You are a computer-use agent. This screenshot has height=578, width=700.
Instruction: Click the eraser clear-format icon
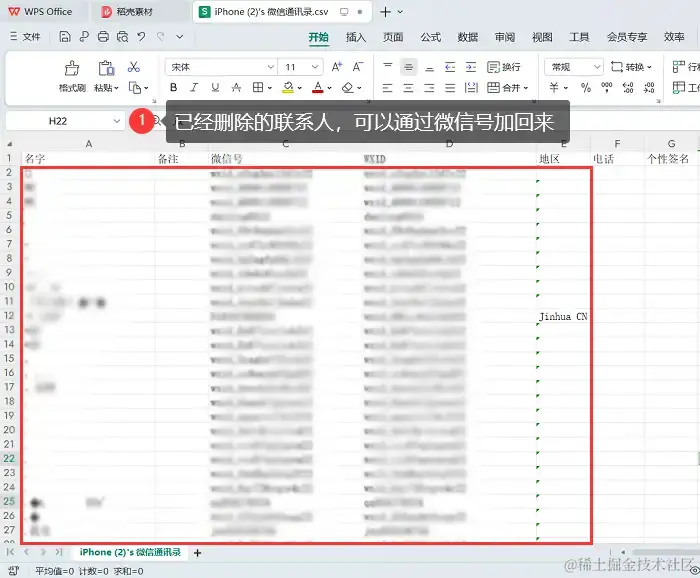347,87
